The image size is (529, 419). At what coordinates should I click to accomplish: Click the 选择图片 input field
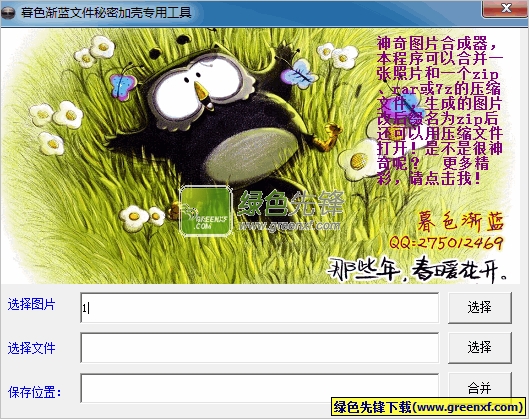click(x=260, y=308)
